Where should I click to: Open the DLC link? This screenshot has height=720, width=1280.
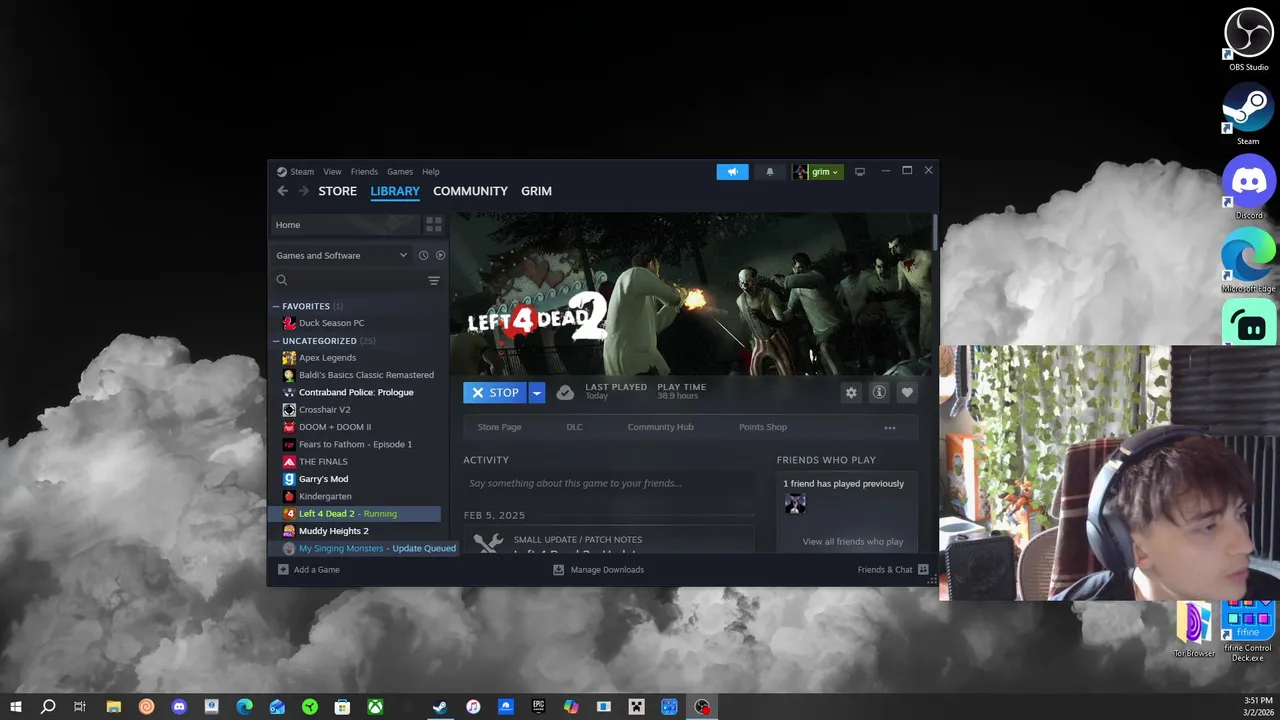(x=574, y=427)
